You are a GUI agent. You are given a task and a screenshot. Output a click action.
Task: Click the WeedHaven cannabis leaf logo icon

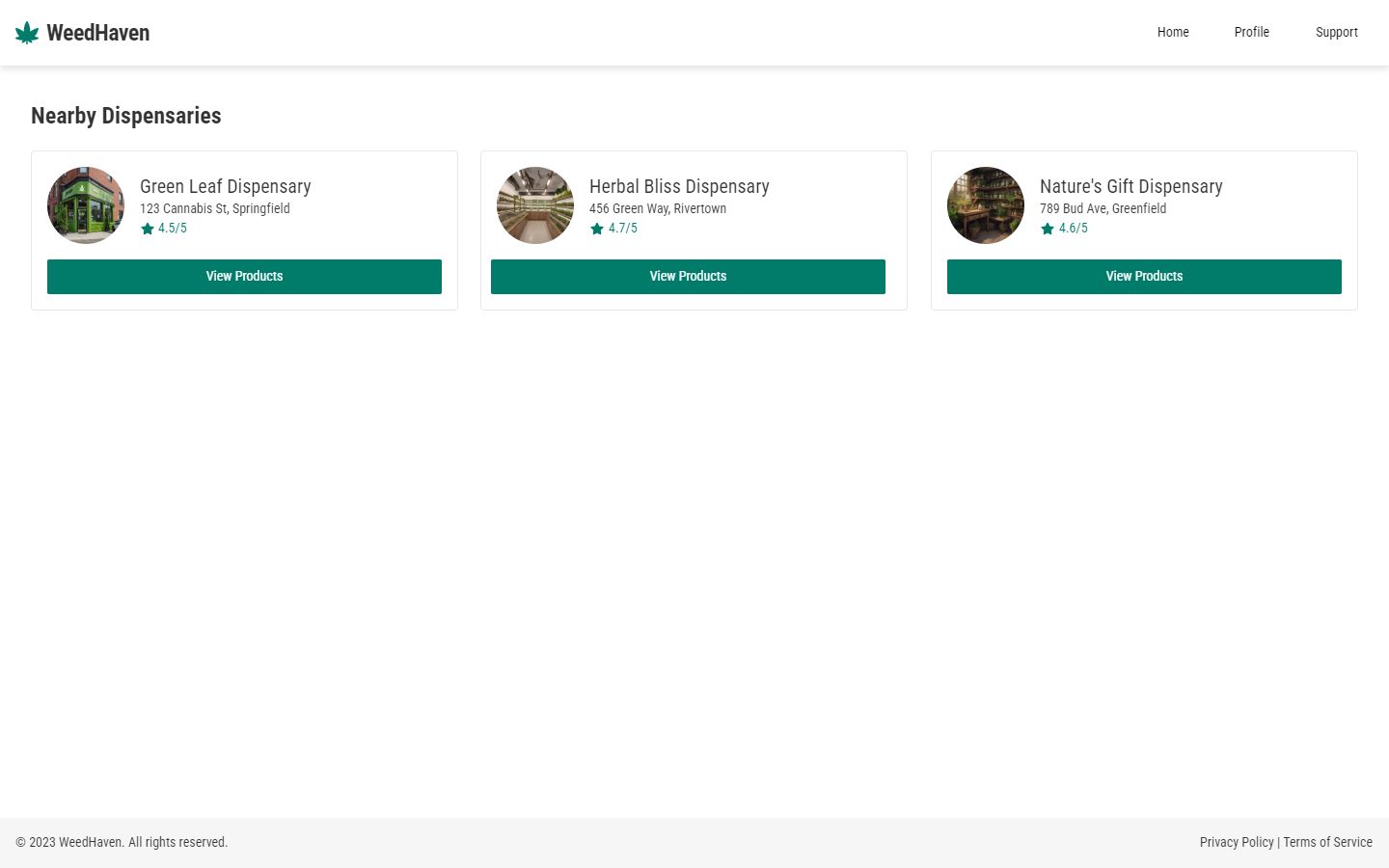tap(27, 33)
